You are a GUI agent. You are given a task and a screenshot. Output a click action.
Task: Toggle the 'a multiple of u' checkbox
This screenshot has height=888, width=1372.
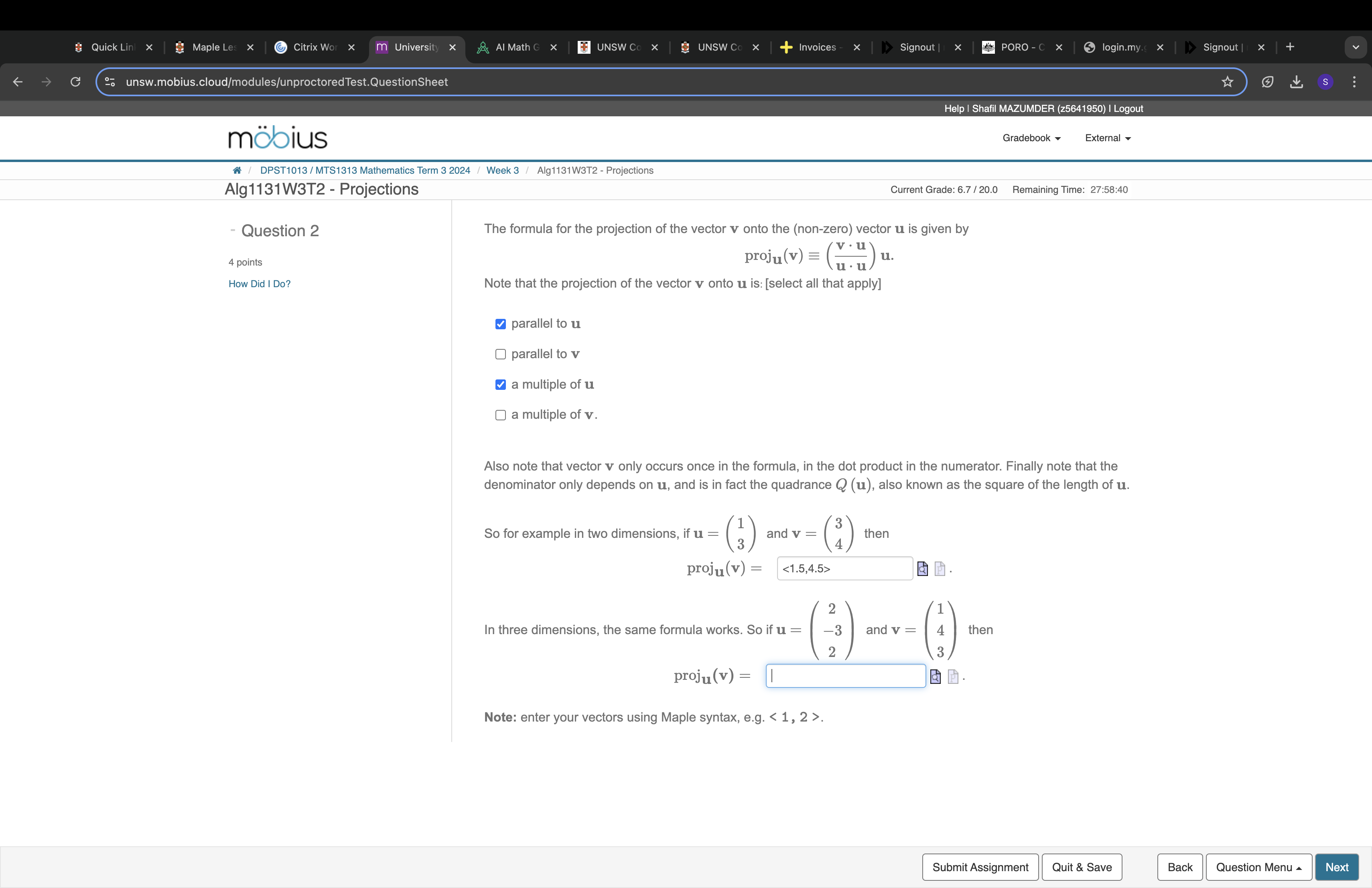point(500,384)
